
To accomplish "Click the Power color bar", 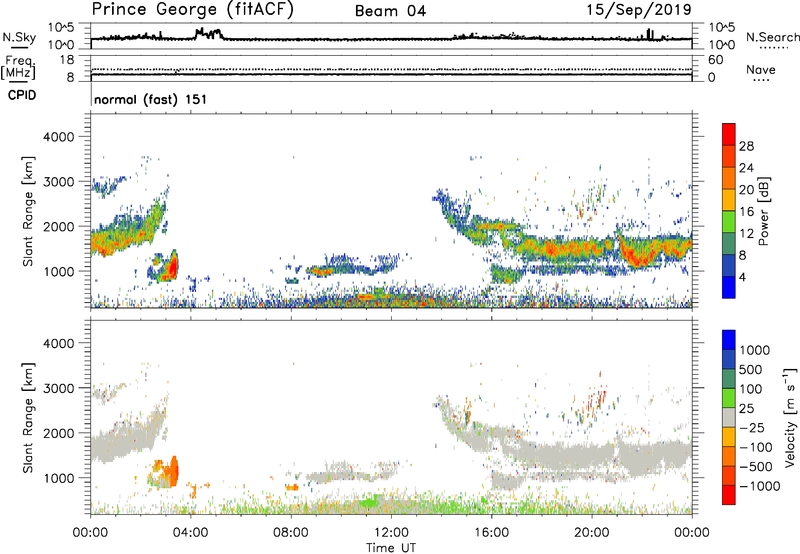I will click(729, 211).
